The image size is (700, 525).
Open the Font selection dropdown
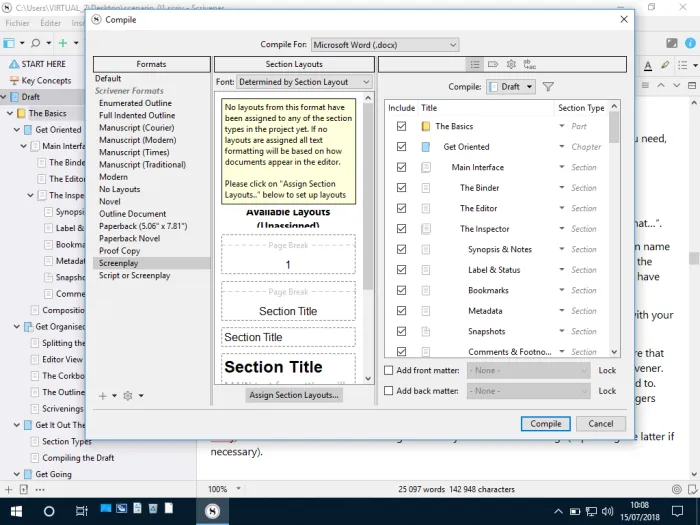tap(304, 82)
